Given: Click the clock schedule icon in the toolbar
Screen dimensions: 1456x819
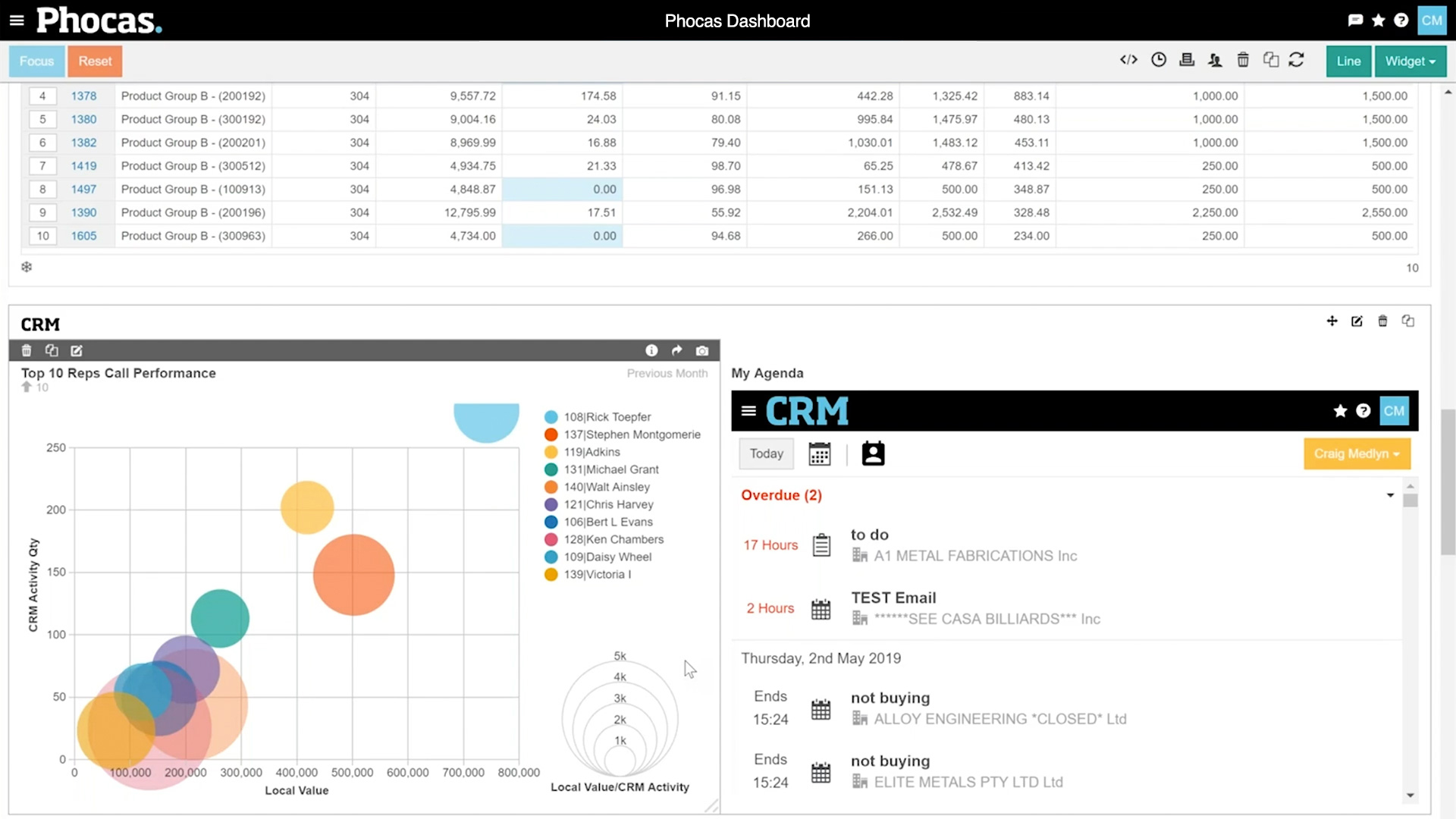Looking at the screenshot, I should point(1158,60).
